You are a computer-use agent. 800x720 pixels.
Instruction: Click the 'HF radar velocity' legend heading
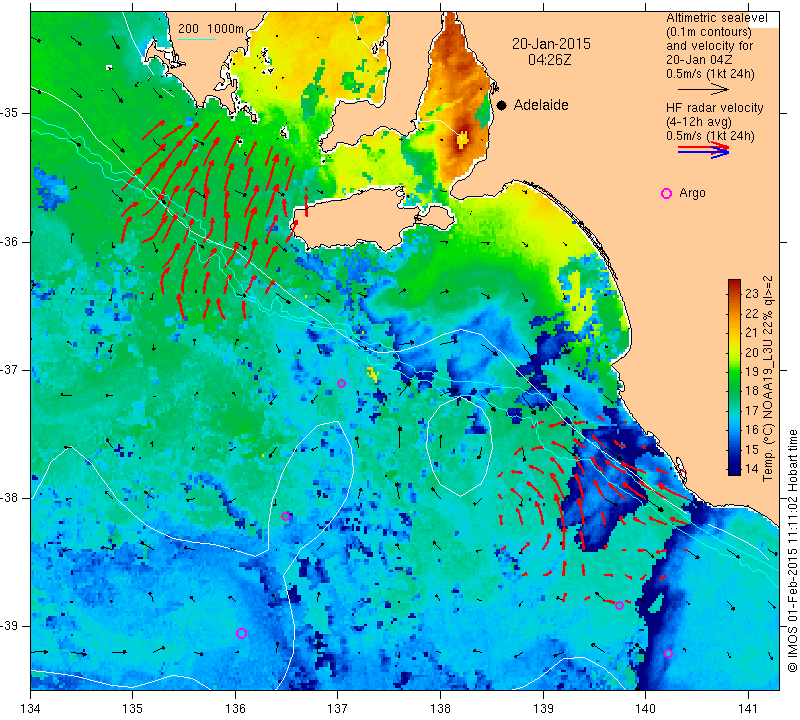[714, 108]
